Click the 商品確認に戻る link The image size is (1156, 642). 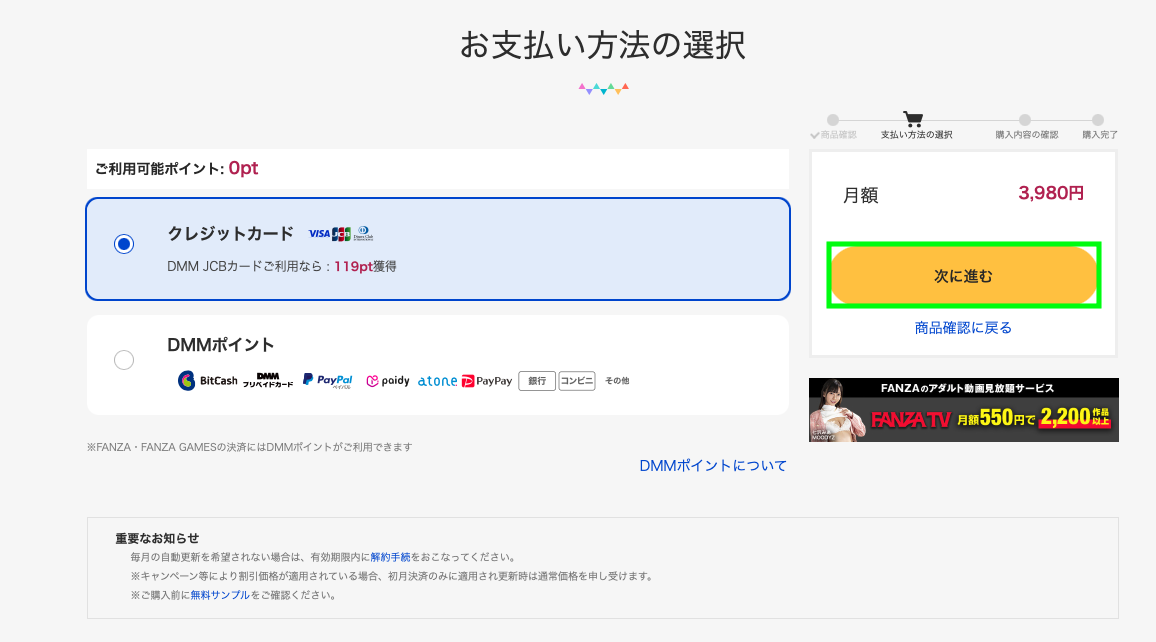point(963,328)
